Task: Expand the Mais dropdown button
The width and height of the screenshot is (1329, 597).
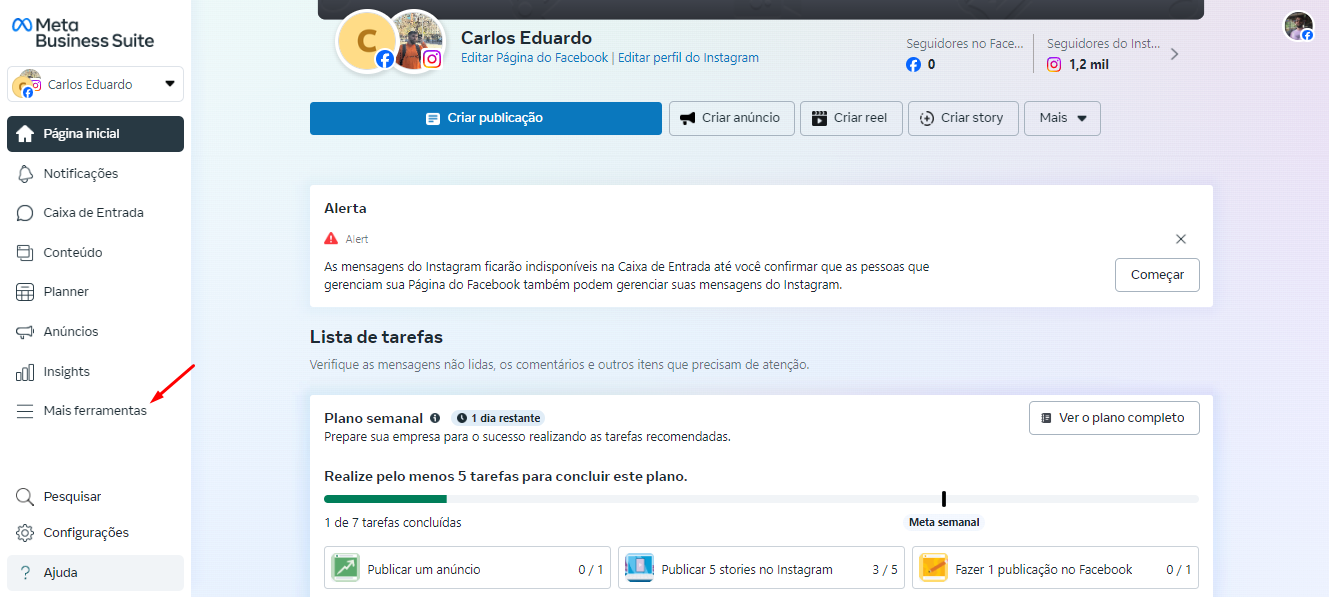Action: pos(1062,118)
